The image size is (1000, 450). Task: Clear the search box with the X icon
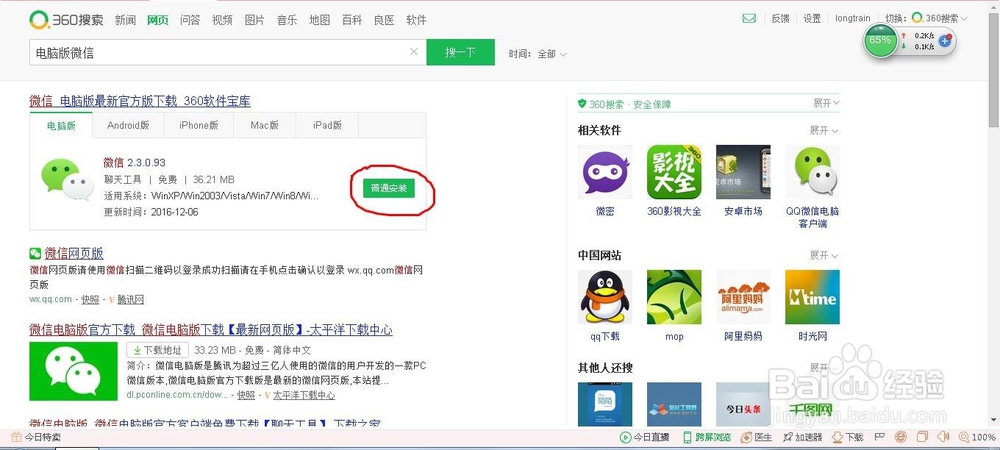pos(414,52)
